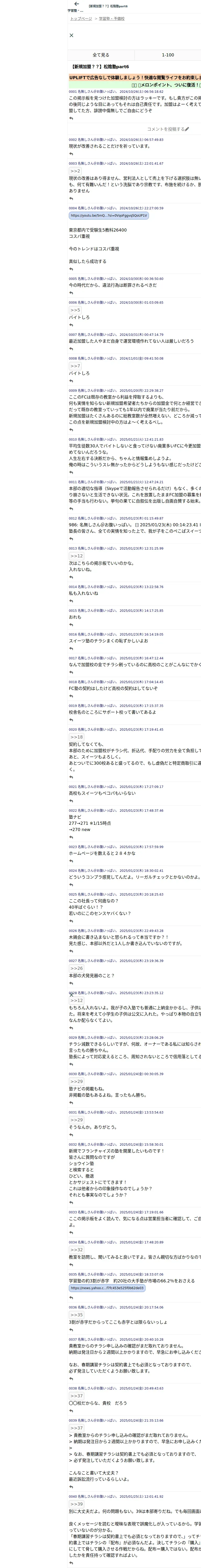Viewport: 201px width, 1568px height.
Task: Follow the >>18 anchor in post 0020
Action: click(77, 737)
